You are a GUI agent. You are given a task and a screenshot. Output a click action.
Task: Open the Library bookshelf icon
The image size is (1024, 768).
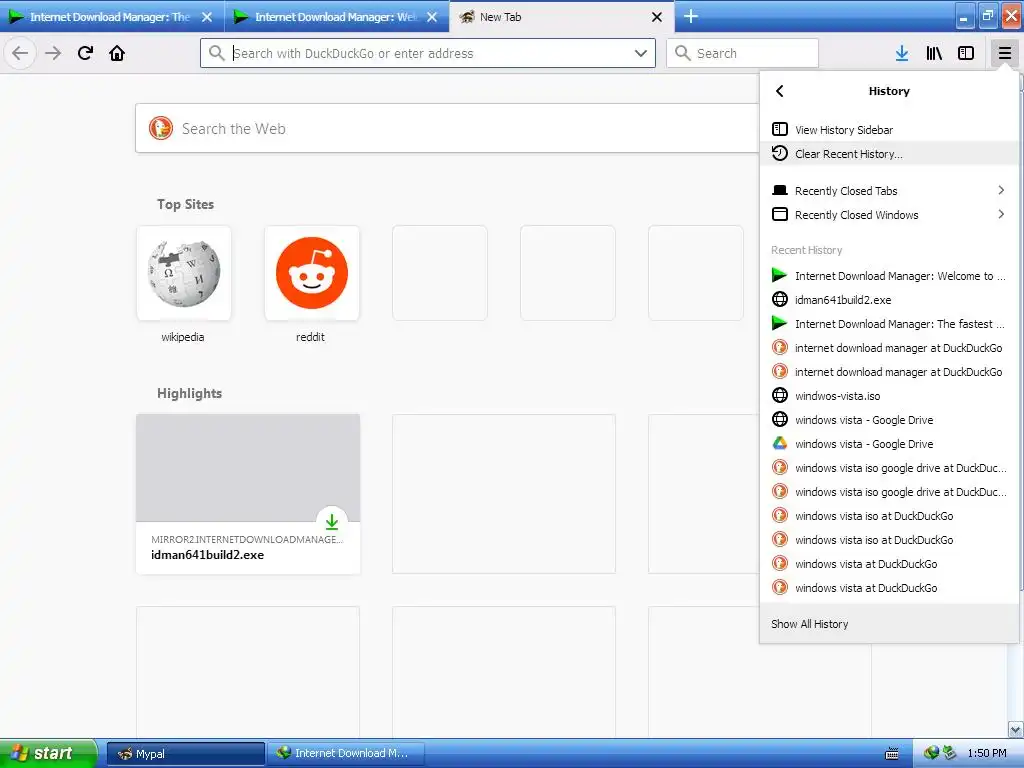click(934, 53)
